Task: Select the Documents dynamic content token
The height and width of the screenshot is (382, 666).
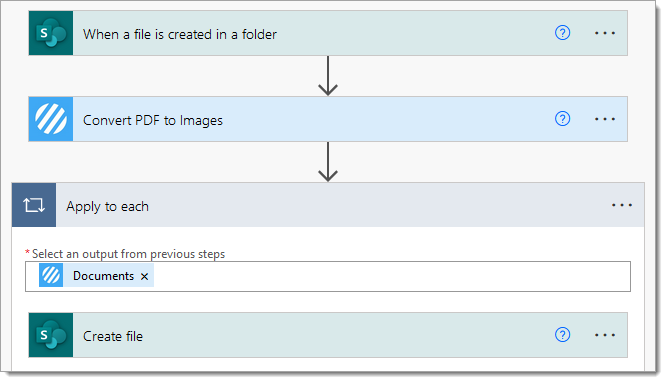Action: coord(103,276)
